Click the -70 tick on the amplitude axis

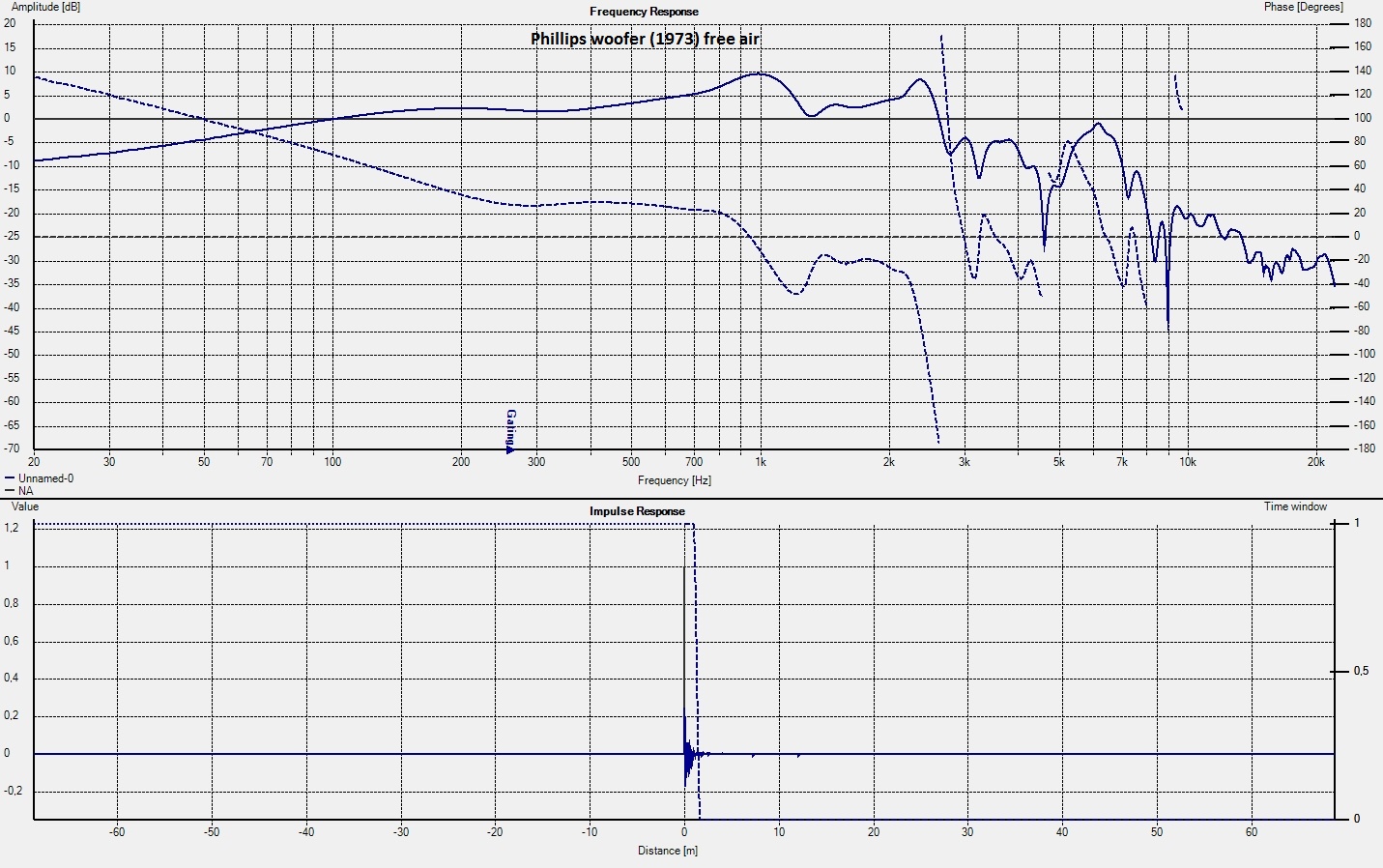(x=12, y=448)
